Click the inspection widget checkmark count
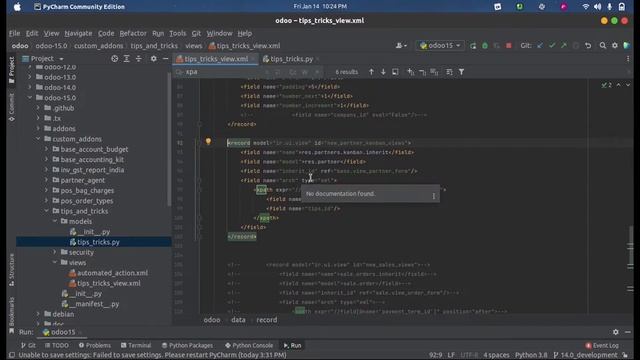This screenshot has height=360, width=640. coord(607,85)
